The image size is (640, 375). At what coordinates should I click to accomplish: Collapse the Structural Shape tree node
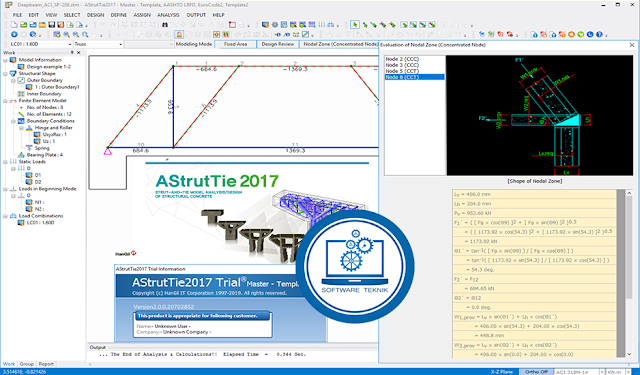point(5,73)
